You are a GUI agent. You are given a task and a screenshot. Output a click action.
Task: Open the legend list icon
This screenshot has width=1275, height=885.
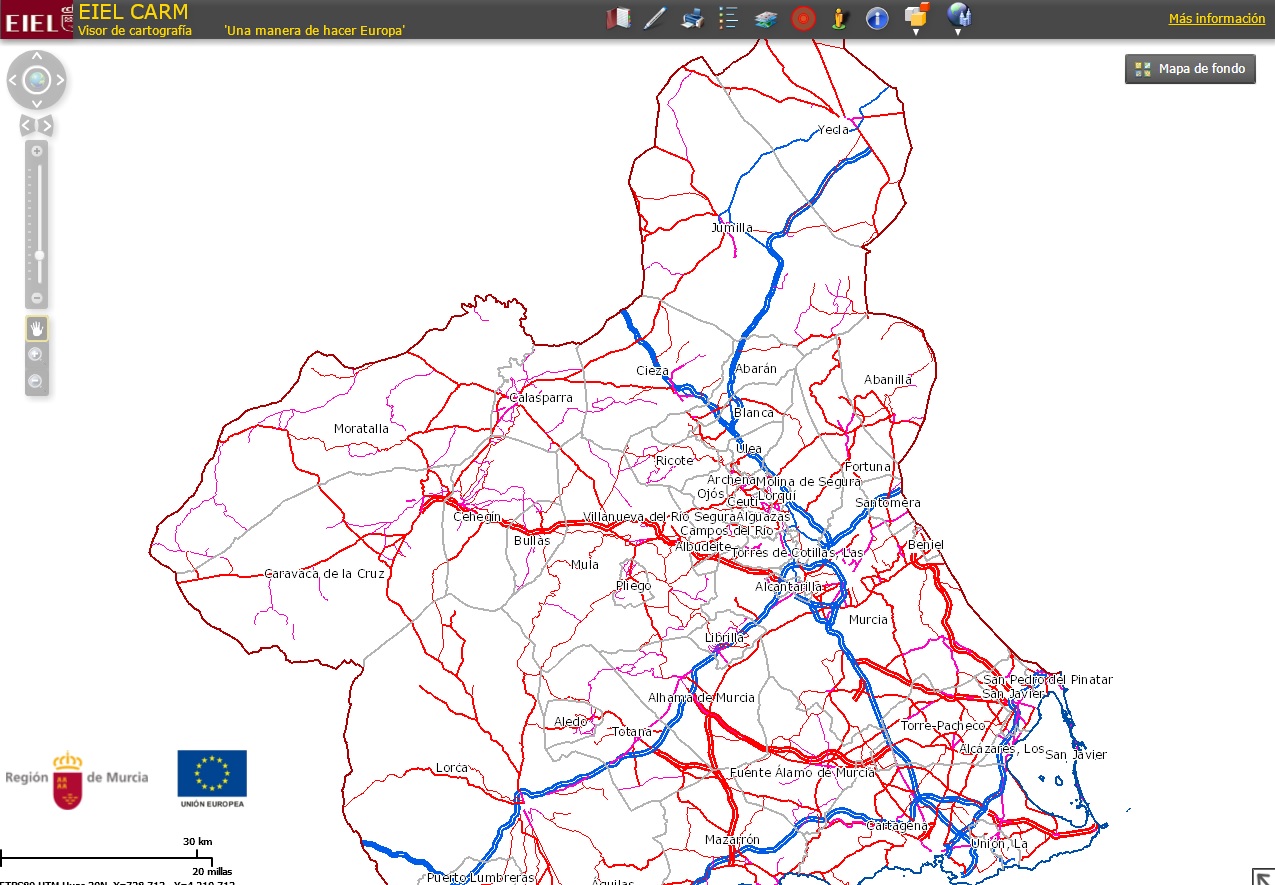point(728,18)
